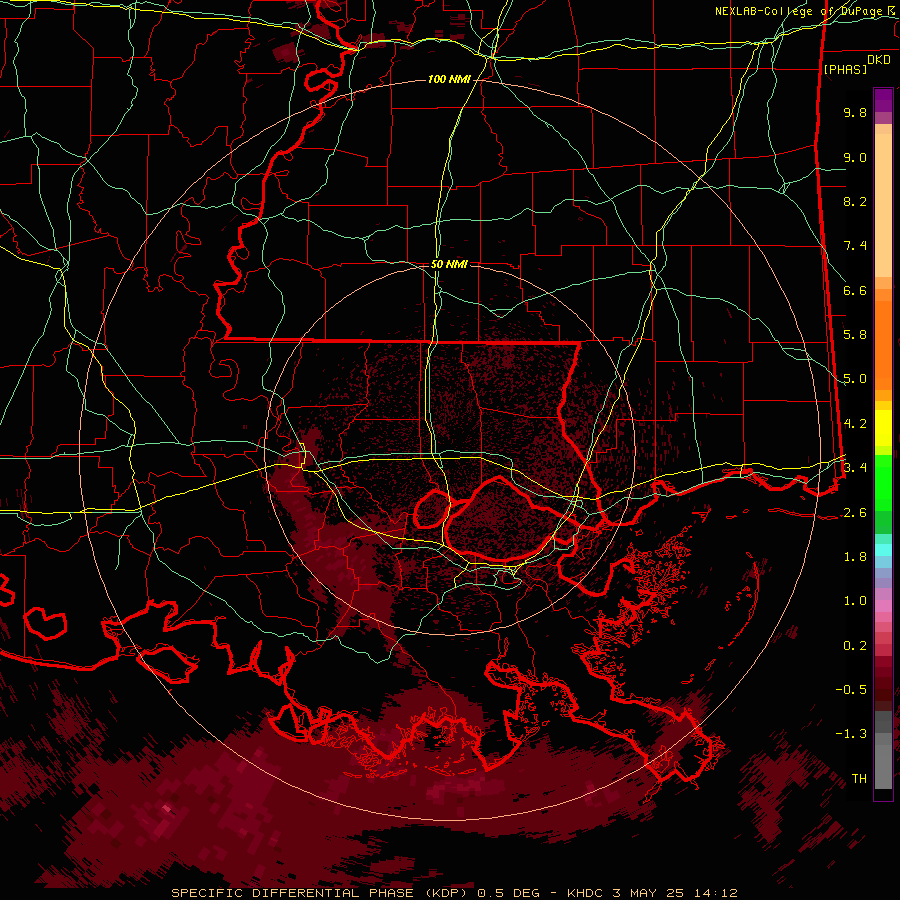
Task: Click the 1.8 value on color scale
Action: click(855, 557)
